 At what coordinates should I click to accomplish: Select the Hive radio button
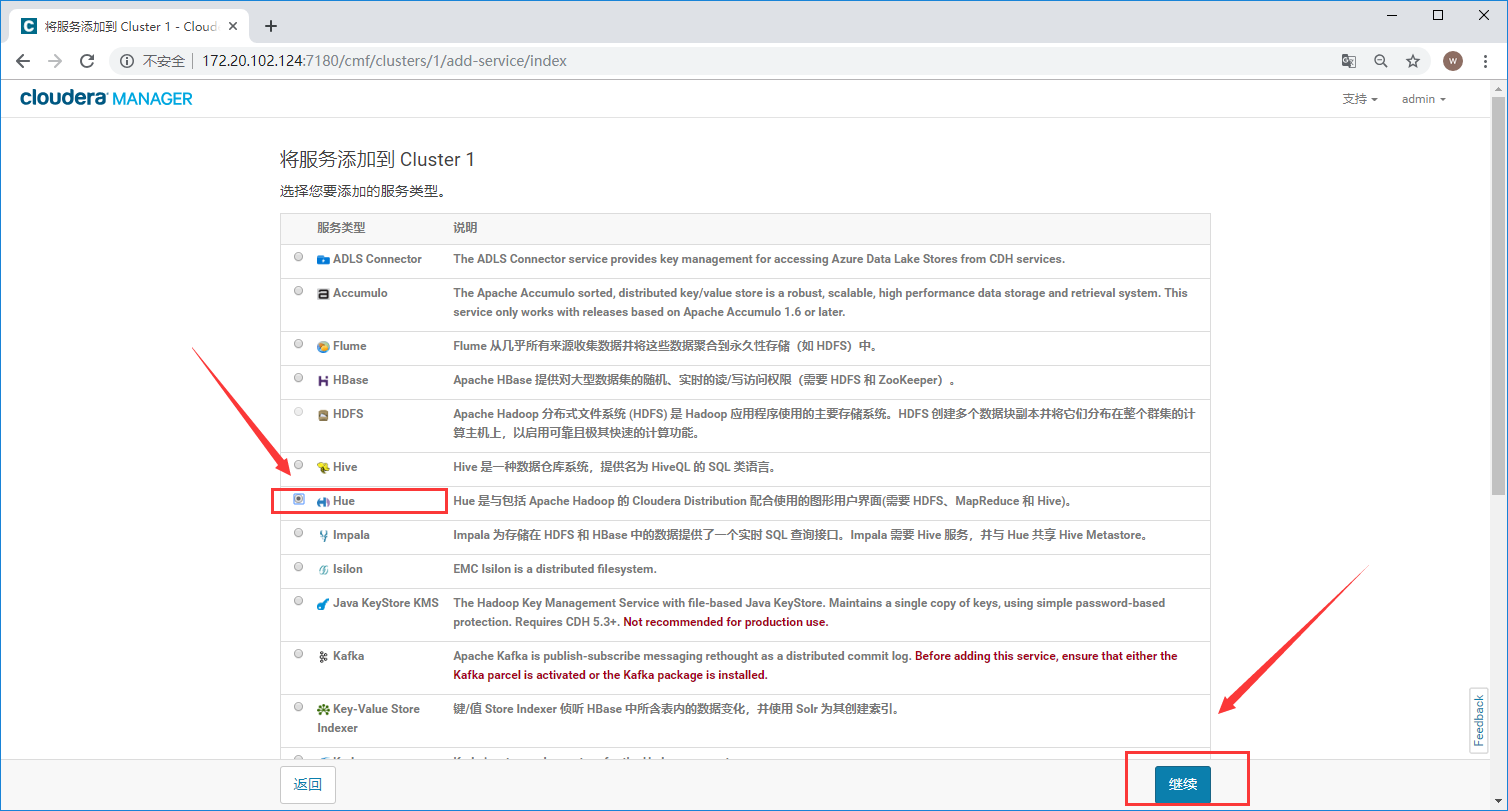click(x=299, y=465)
